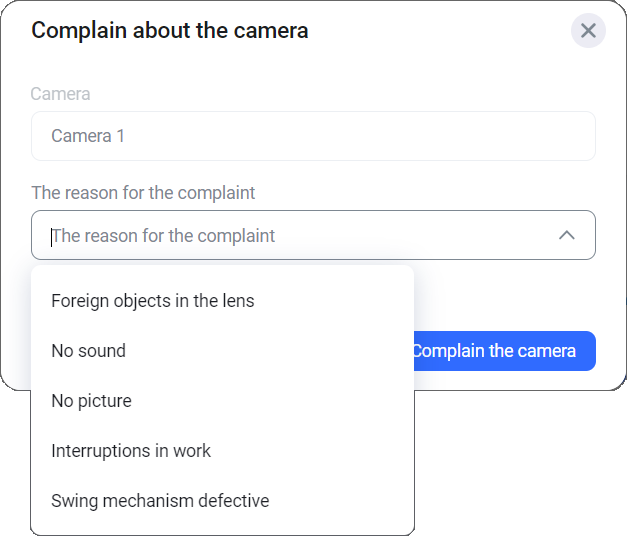Hide dropdown options via the up-arrow icon
Screen dimensions: 627x536
coord(566,236)
